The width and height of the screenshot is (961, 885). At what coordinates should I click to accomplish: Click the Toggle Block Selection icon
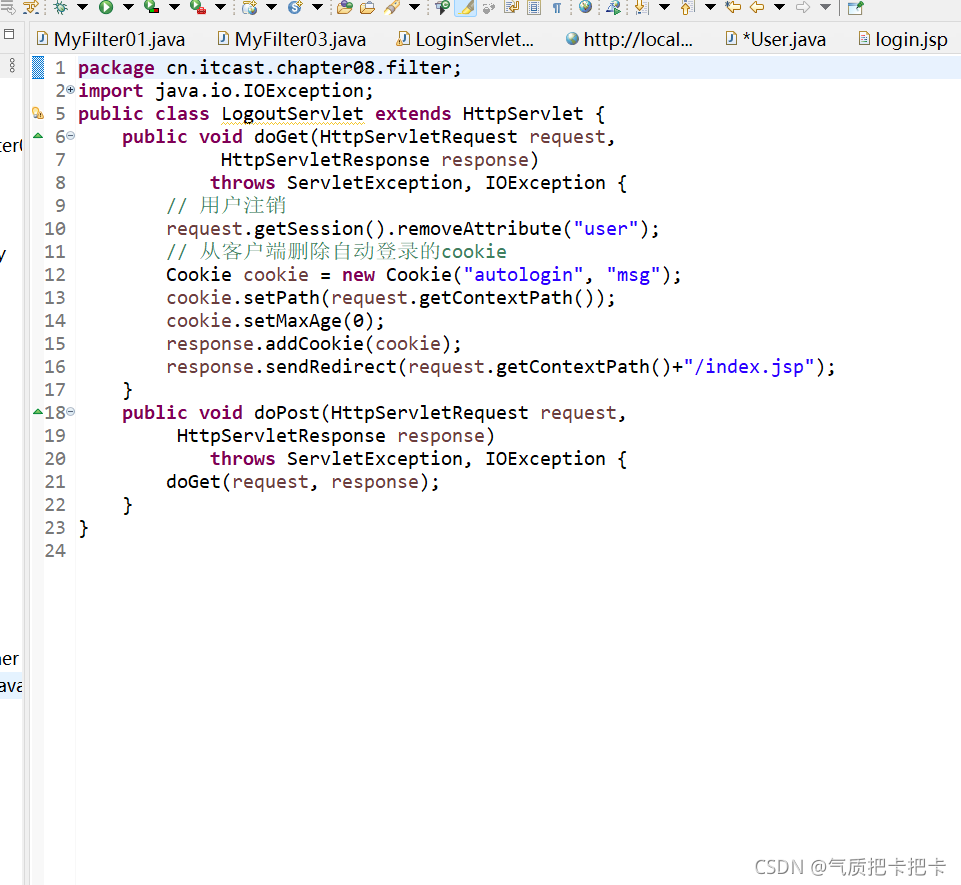(534, 7)
